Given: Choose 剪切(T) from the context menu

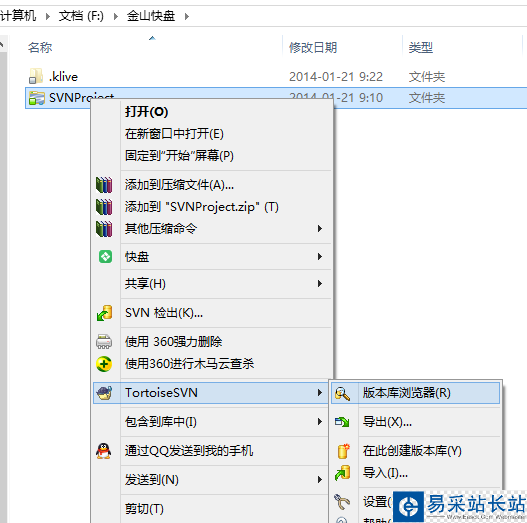Looking at the screenshot, I should 144,509.
